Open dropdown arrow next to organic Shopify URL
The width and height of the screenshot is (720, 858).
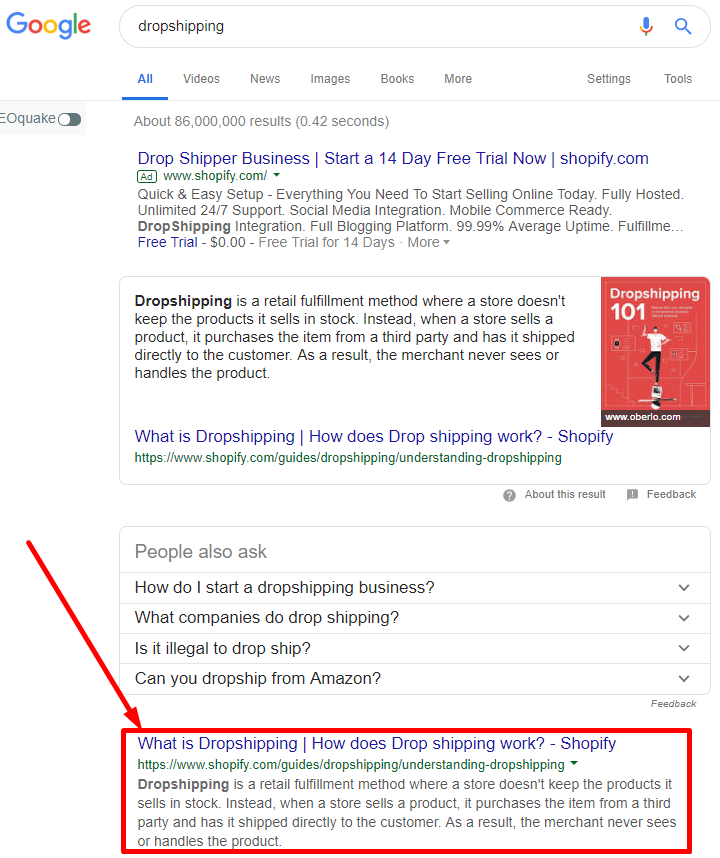click(574, 764)
